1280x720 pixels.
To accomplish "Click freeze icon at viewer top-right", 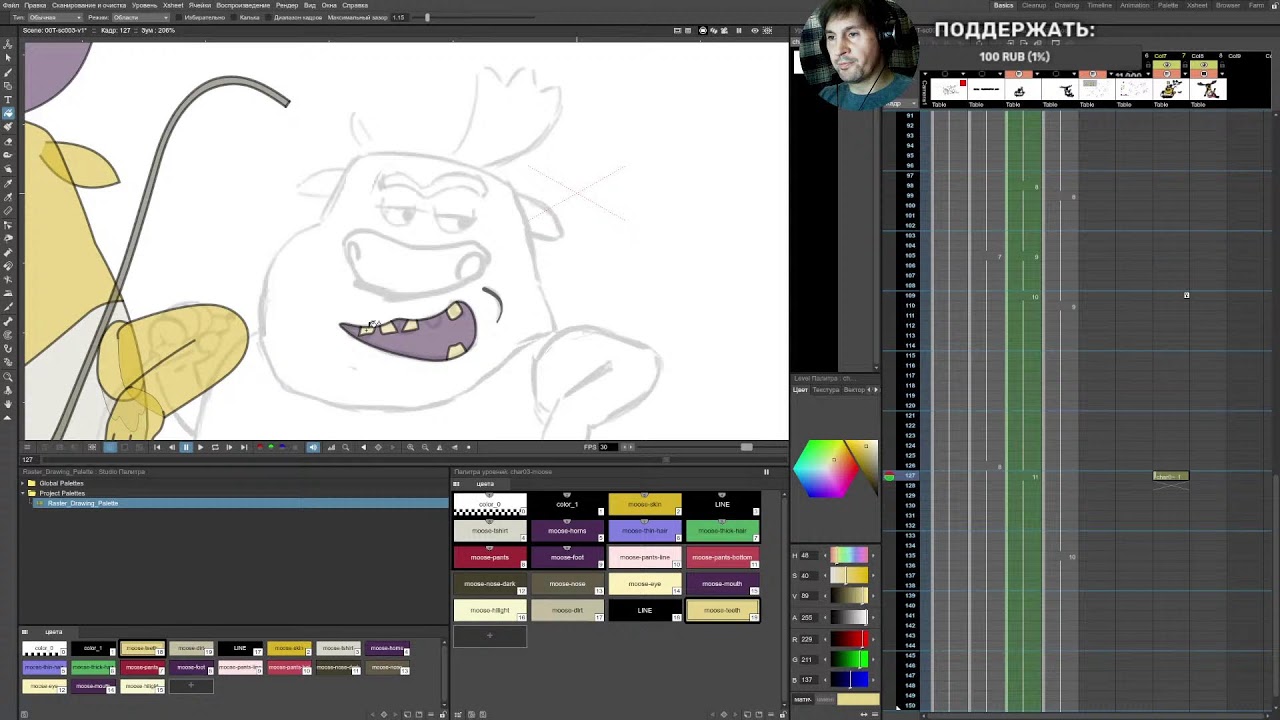I will 739,30.
